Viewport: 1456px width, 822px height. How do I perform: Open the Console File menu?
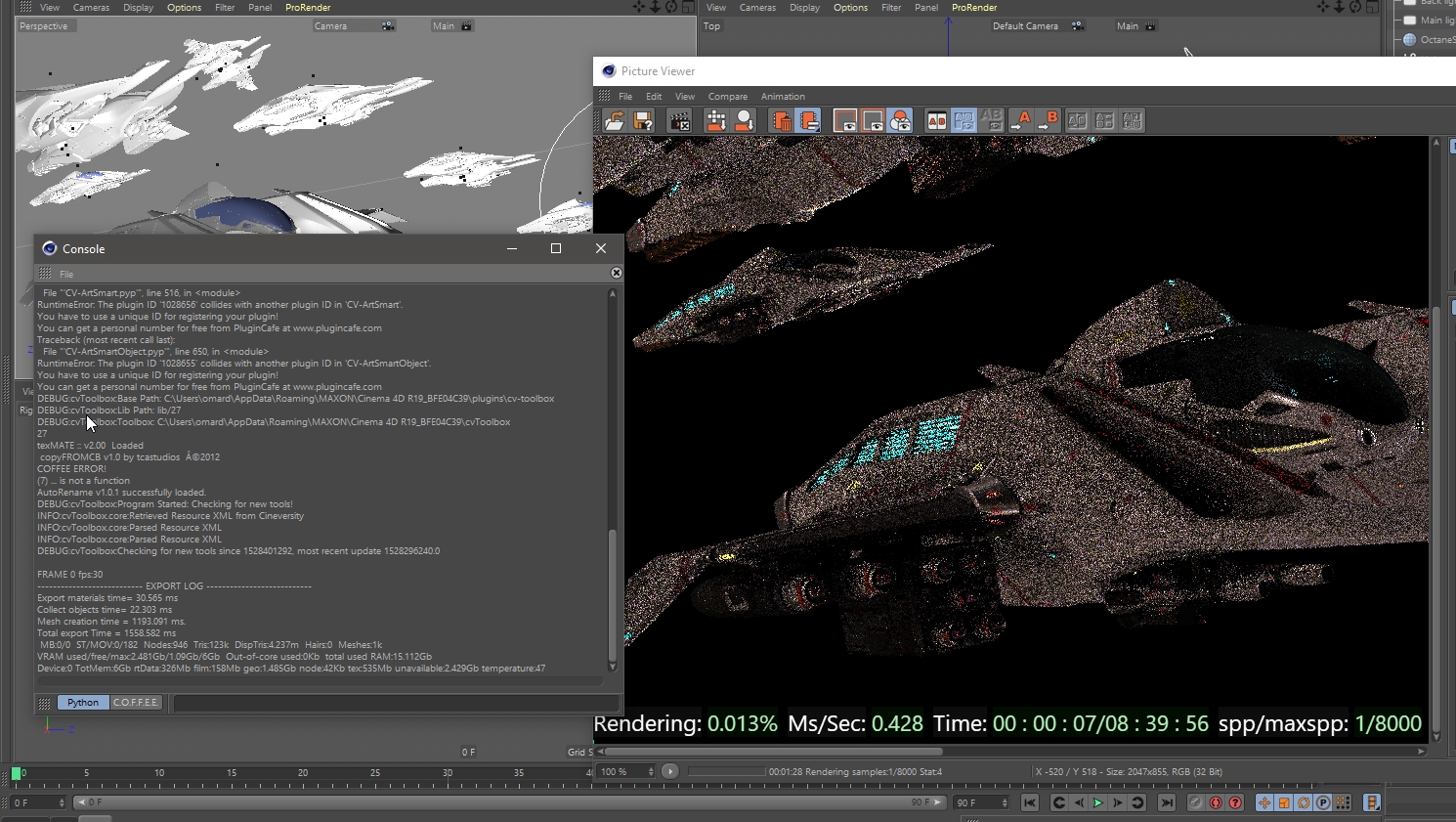pyautogui.click(x=66, y=275)
